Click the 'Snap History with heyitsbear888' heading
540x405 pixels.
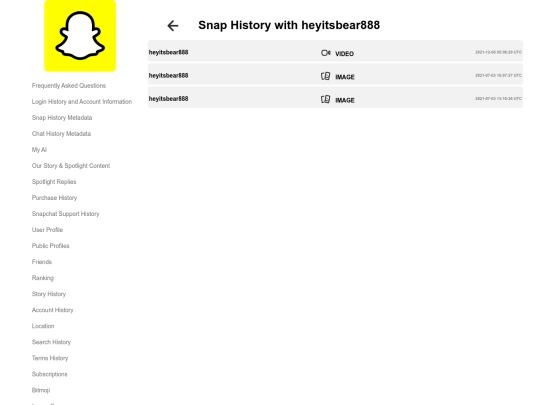pos(289,25)
